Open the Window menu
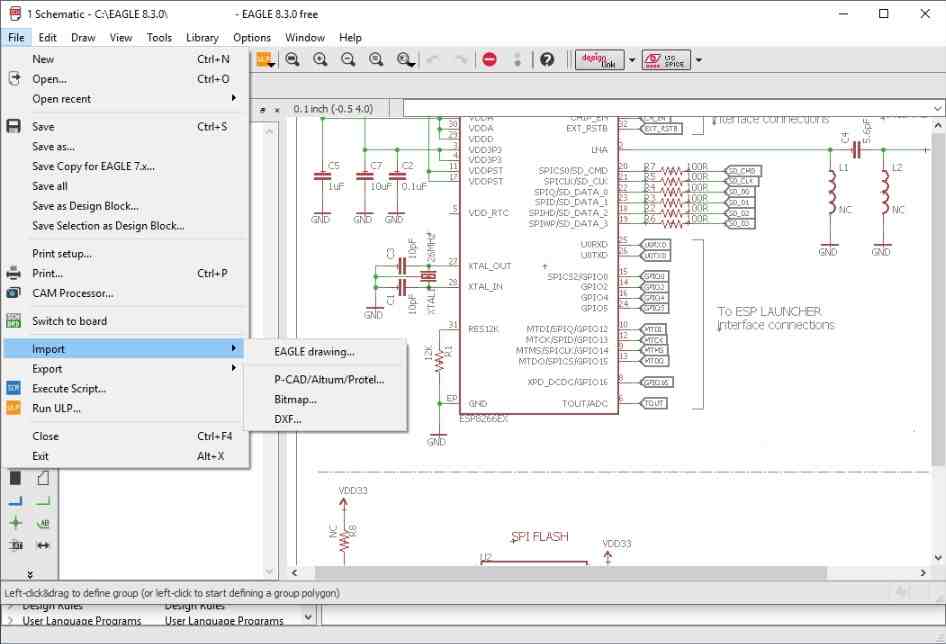The image size is (946, 644). coord(305,37)
